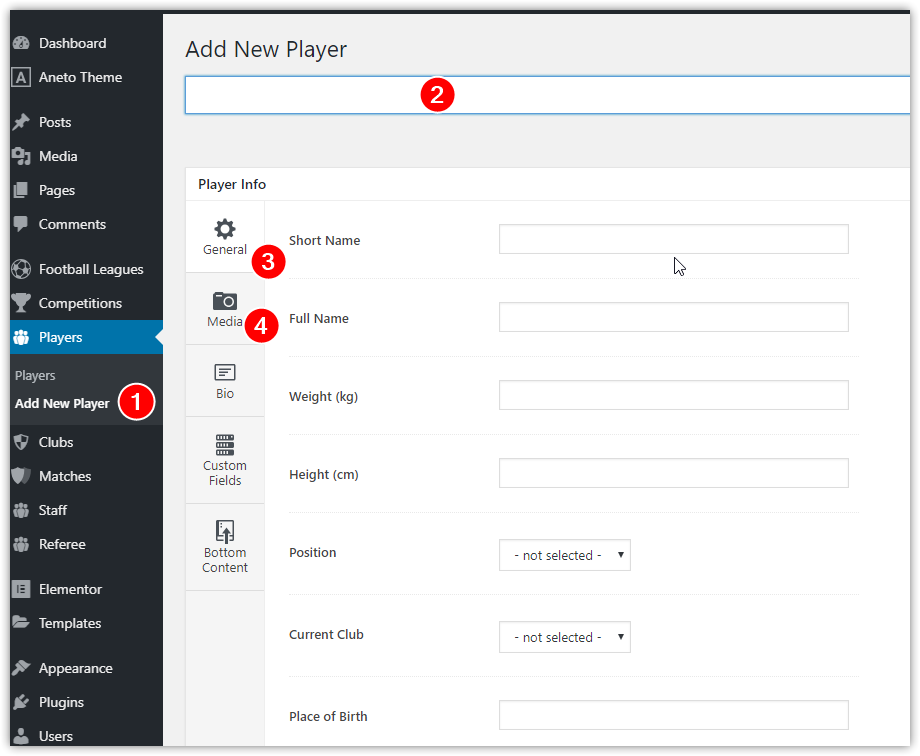Click the Dashboard gauge icon
This screenshot has height=756, width=920.
point(21,43)
